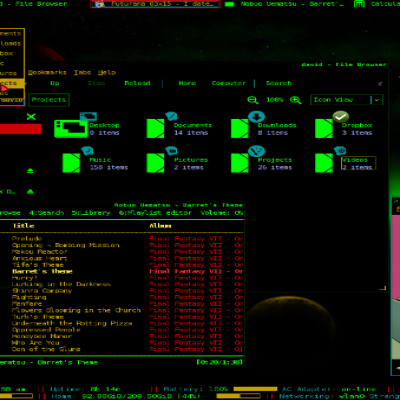Viewport: 400px width, 400px height.
Task: Click the upper eject triangle in sidebar
Action: [30, 171]
